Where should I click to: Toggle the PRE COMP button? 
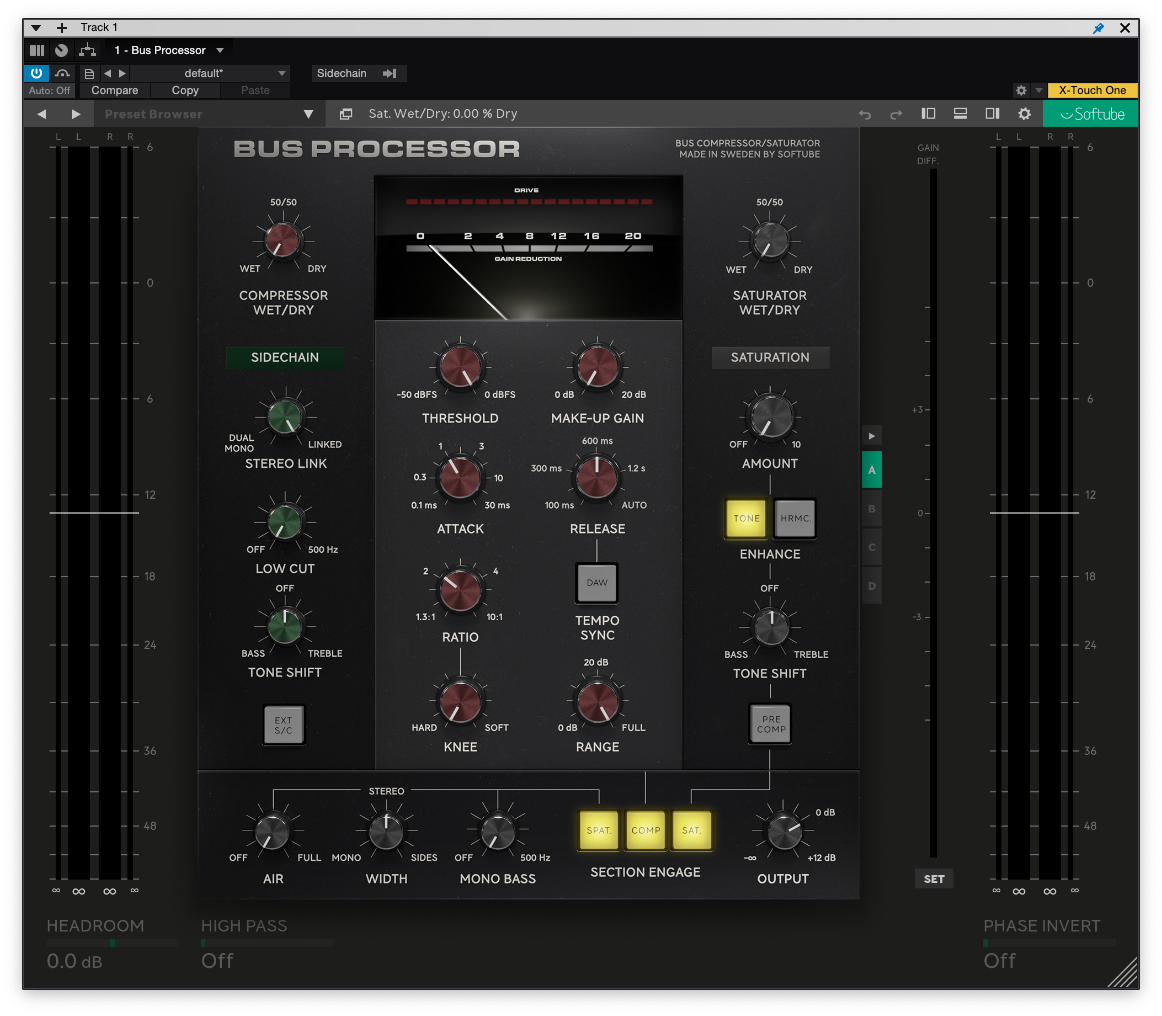click(771, 724)
